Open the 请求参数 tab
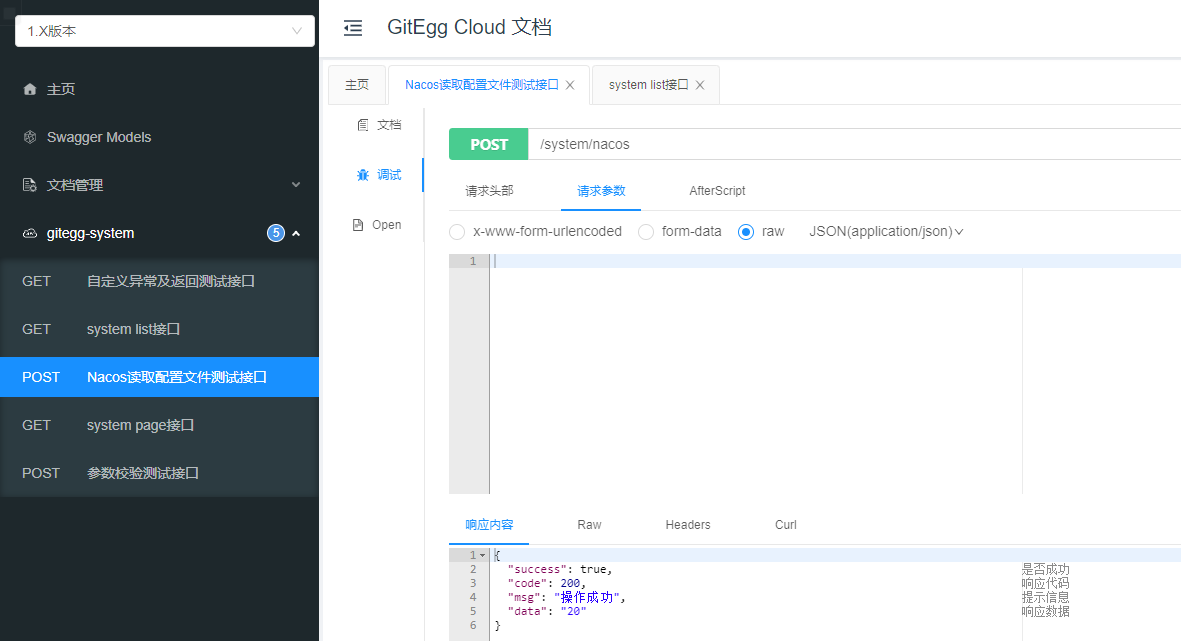Viewport: 1181px width, 641px height. pyautogui.click(x=601, y=191)
